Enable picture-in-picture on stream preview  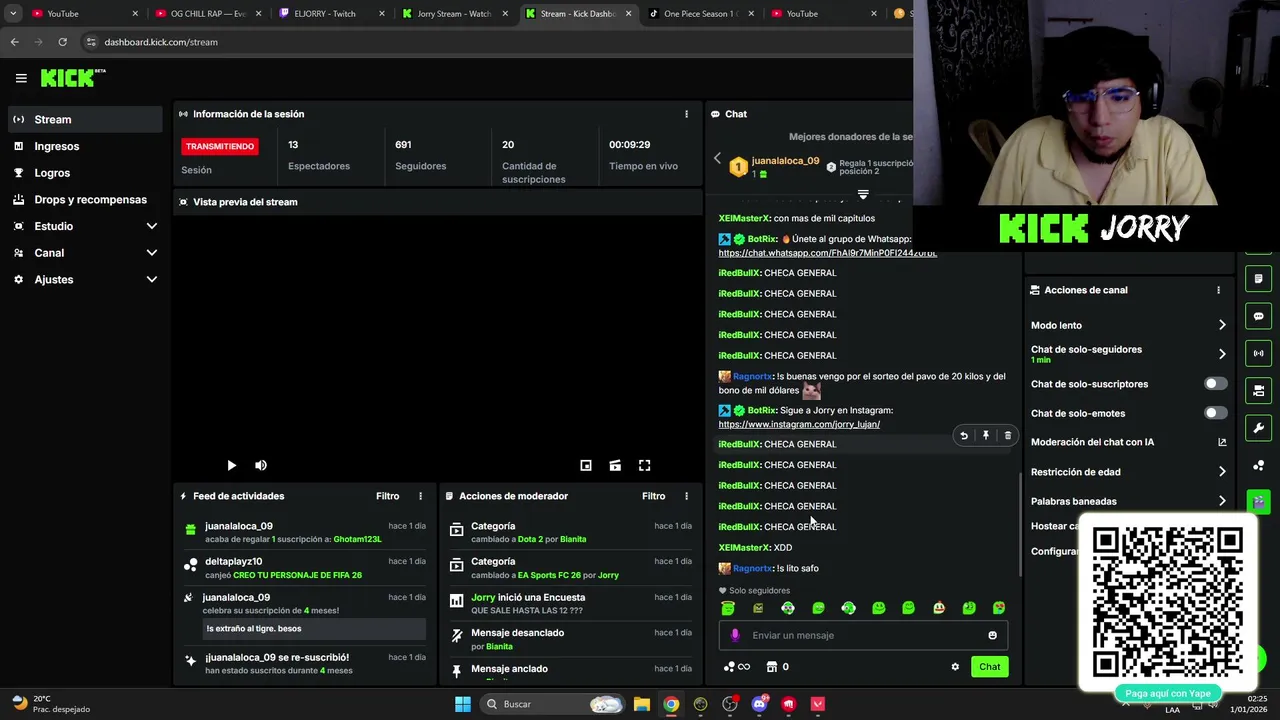(x=586, y=465)
